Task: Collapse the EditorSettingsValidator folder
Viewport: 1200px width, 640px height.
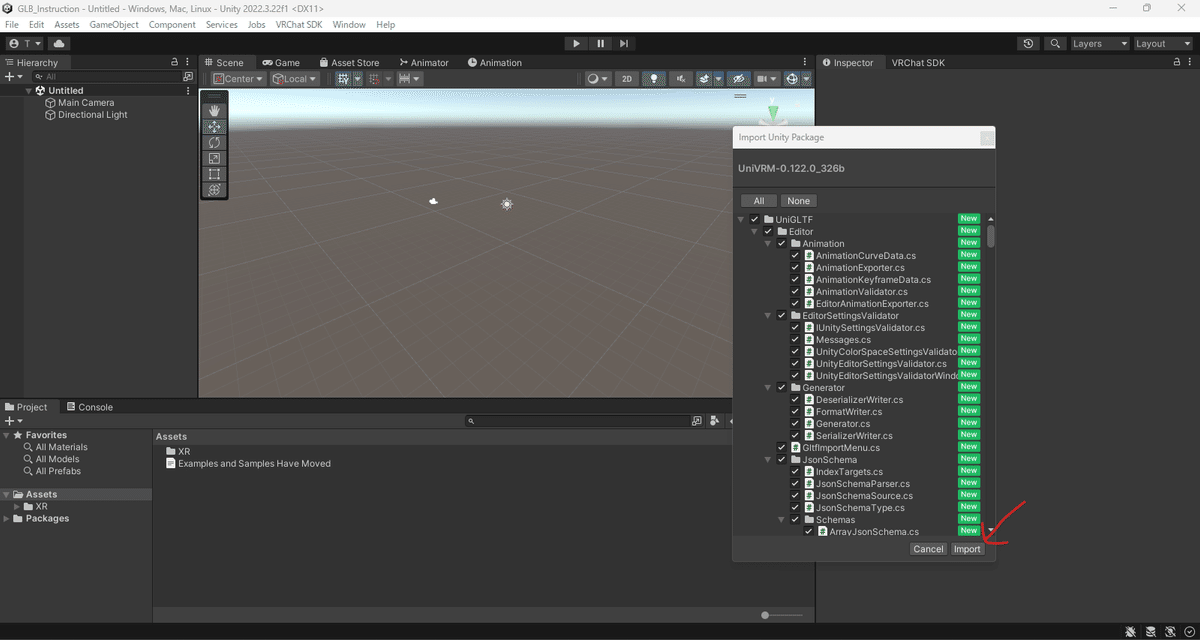Action: coord(768,315)
